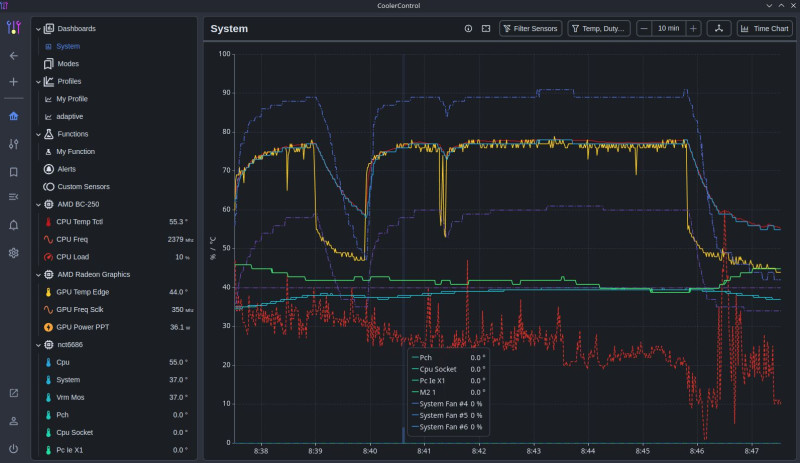Screen dimensions: 800x463
Task: Collapse the Dashboards tree section
Action: click(x=37, y=29)
